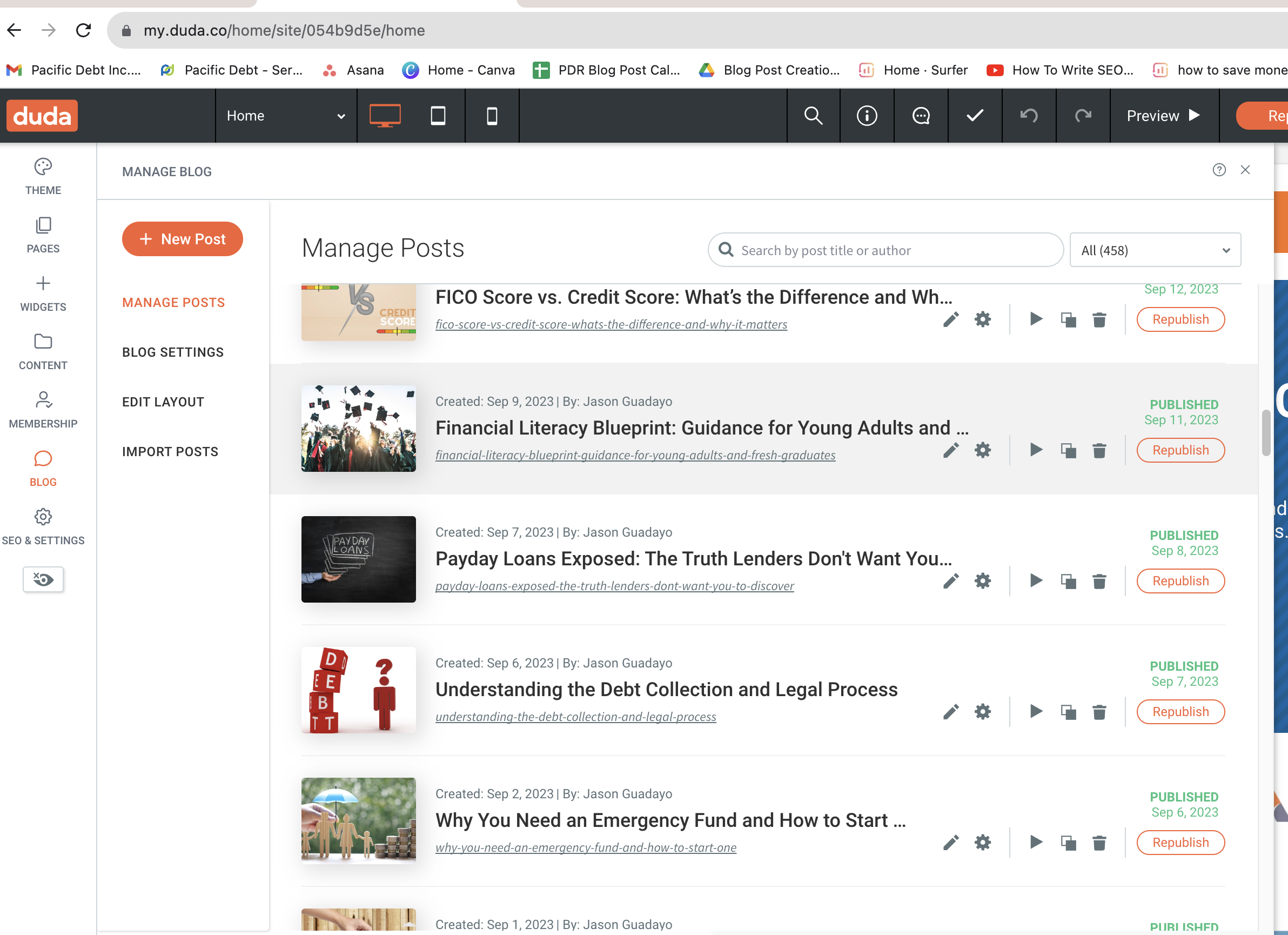Open the comments icon in top toolbar

[x=921, y=116]
